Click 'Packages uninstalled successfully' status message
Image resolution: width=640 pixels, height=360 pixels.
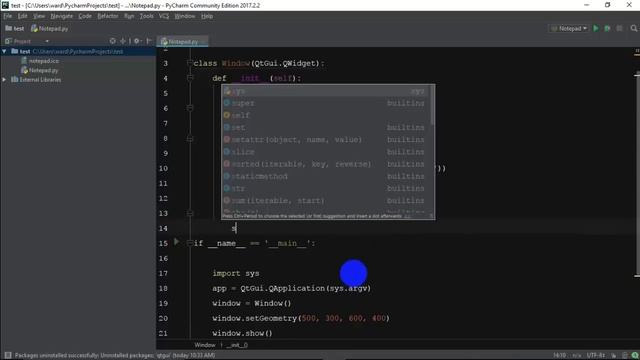click(x=115, y=356)
